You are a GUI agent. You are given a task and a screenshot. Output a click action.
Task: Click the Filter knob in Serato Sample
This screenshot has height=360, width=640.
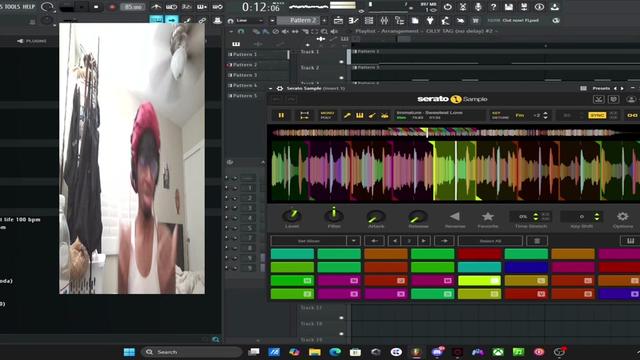coord(333,215)
